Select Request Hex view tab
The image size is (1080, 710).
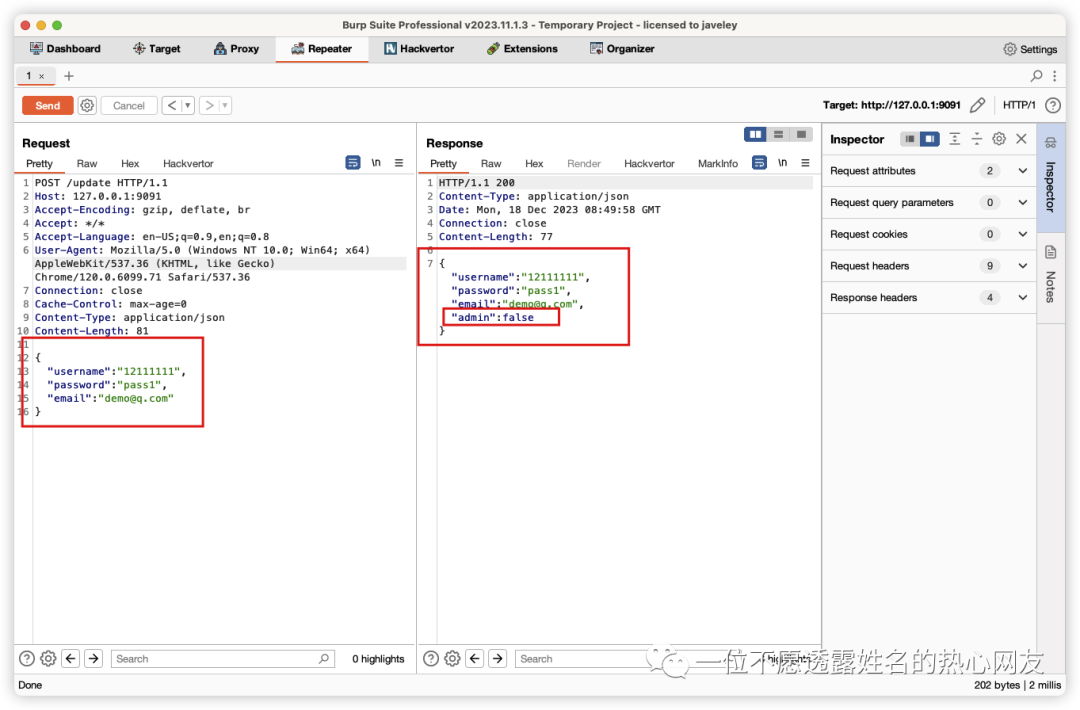click(x=130, y=163)
